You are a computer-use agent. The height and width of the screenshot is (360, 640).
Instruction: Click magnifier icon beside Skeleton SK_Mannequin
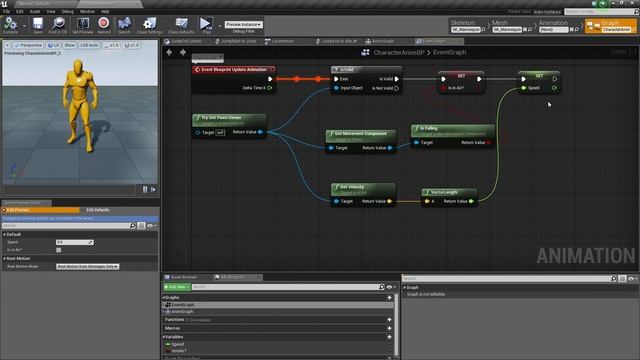point(484,29)
